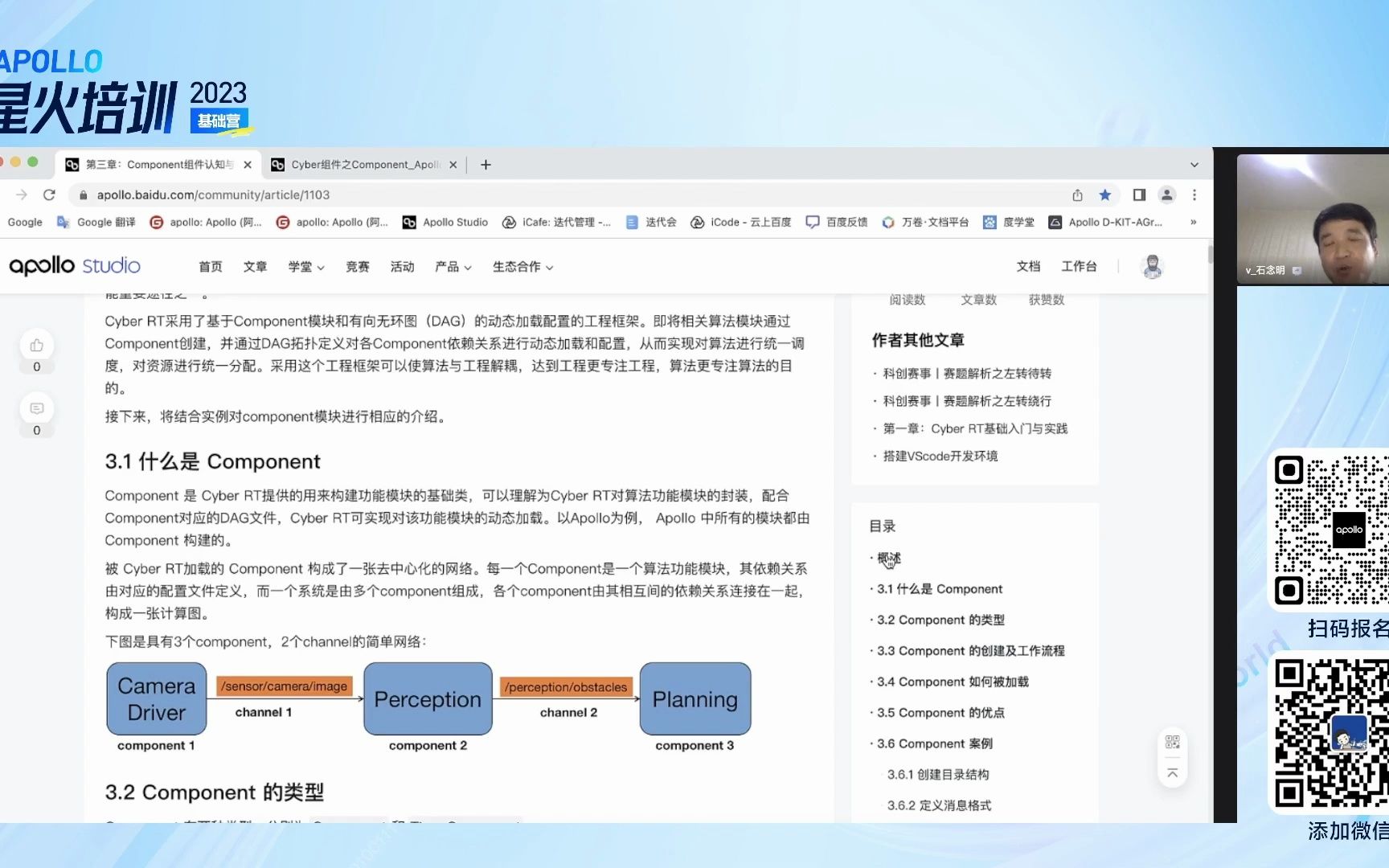Open 文档 in header

(x=1028, y=266)
